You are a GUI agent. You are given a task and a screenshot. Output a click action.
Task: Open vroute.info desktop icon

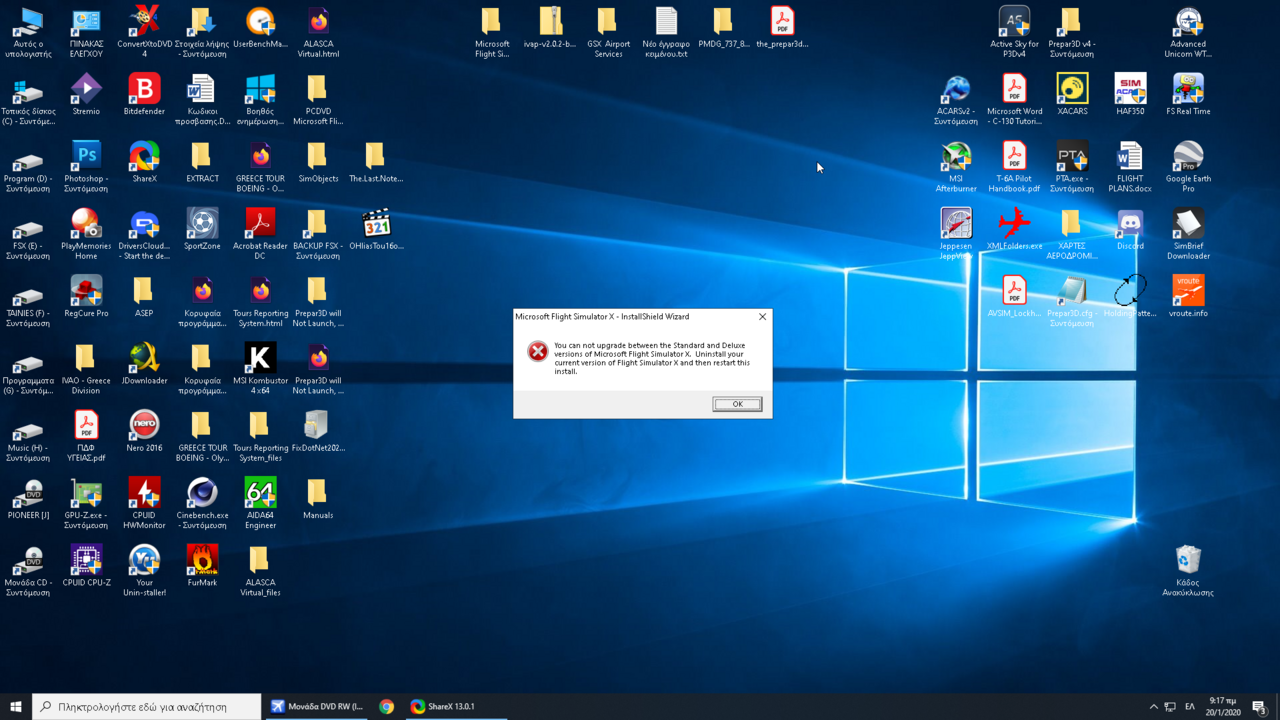pos(1188,296)
